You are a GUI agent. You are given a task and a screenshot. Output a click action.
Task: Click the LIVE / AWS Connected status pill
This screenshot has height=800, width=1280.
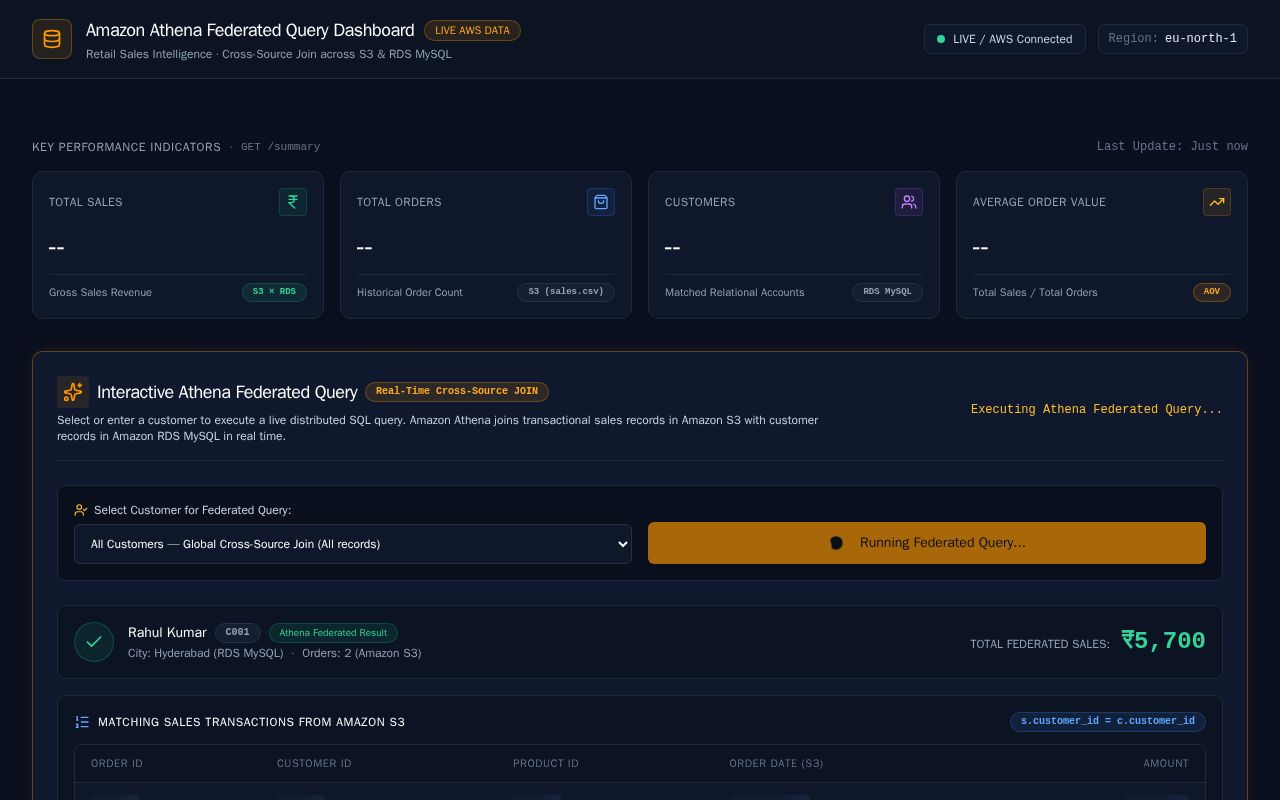pos(1005,39)
